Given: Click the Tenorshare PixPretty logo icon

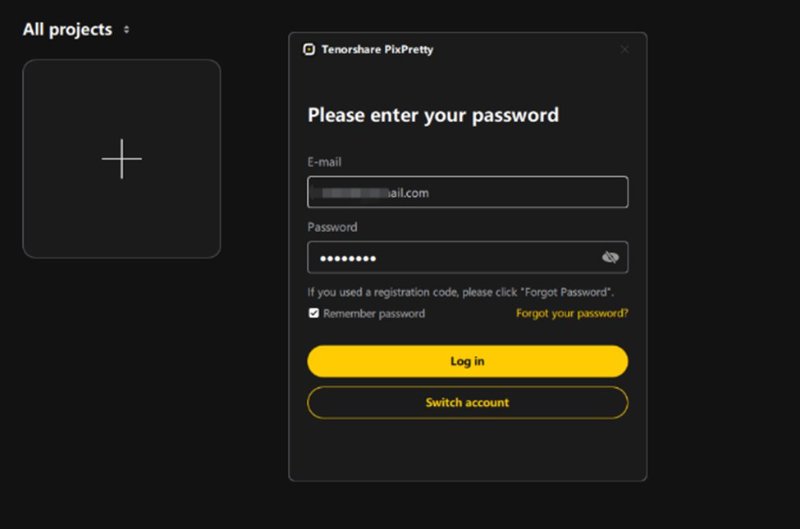Looking at the screenshot, I should (309, 49).
